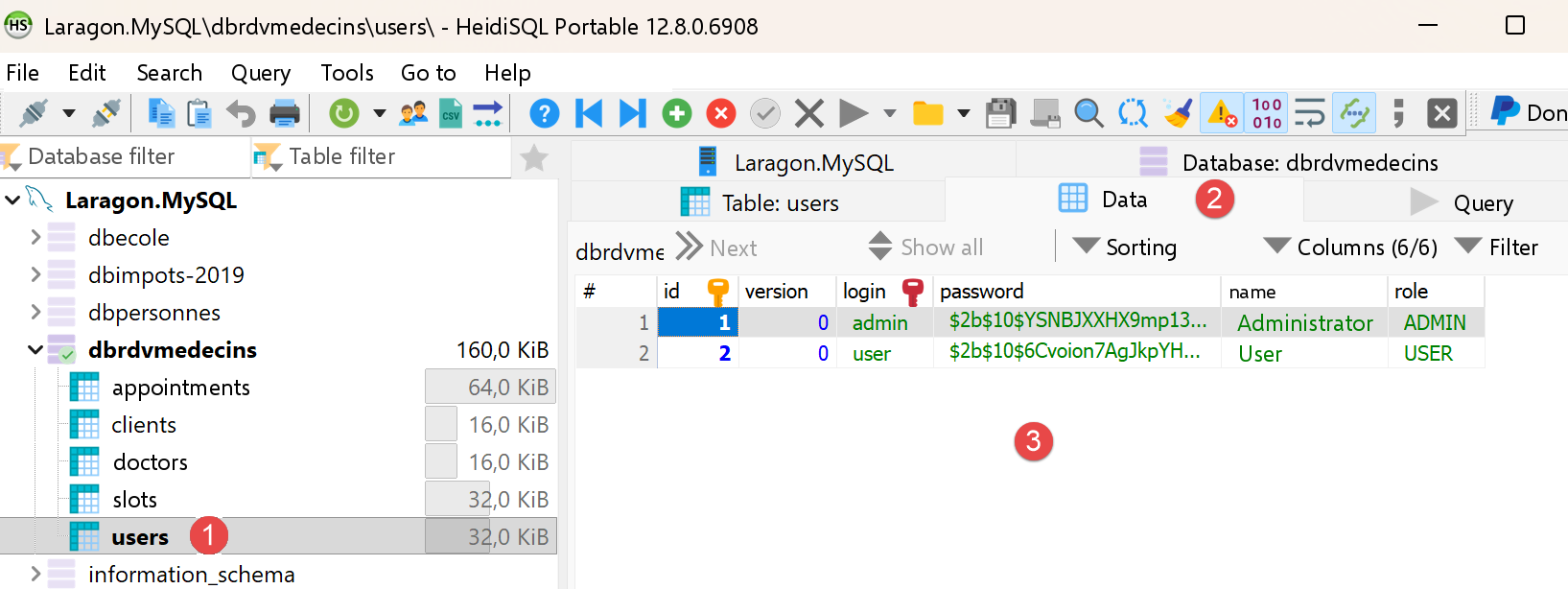Click the Filter button
Screen dimensions: 1568x589
(x=1496, y=247)
